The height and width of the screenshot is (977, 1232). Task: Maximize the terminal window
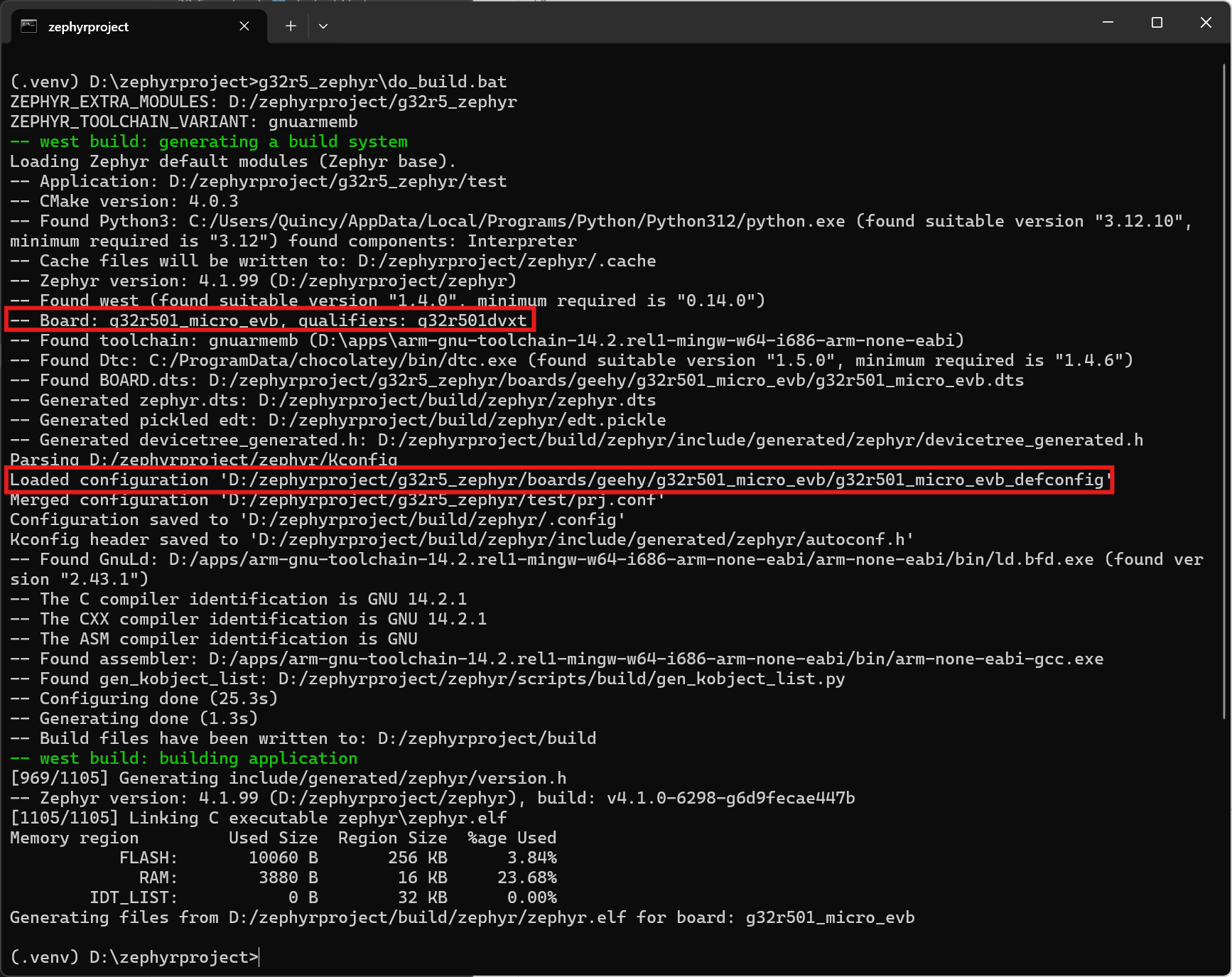pos(1156,23)
